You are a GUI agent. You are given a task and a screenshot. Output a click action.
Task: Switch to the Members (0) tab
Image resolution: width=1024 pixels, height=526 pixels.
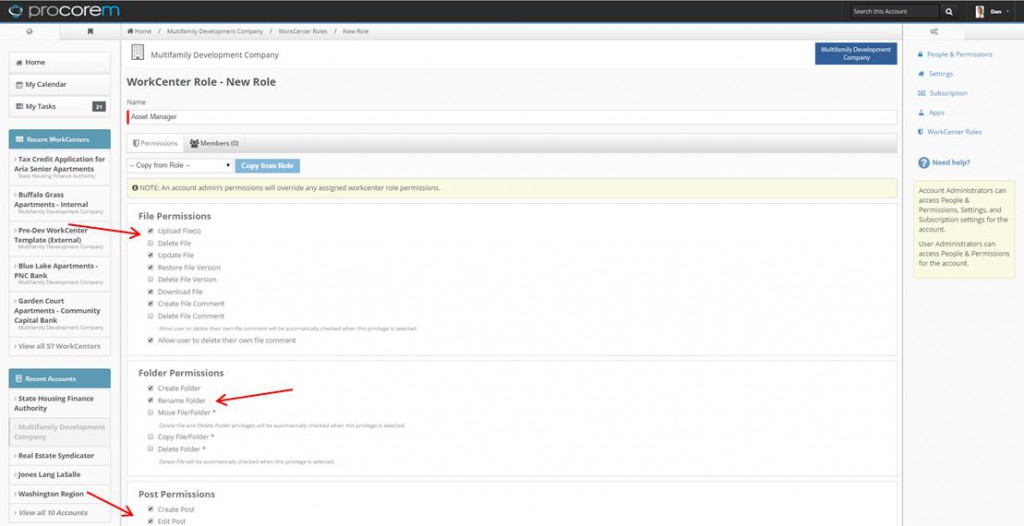tap(214, 143)
